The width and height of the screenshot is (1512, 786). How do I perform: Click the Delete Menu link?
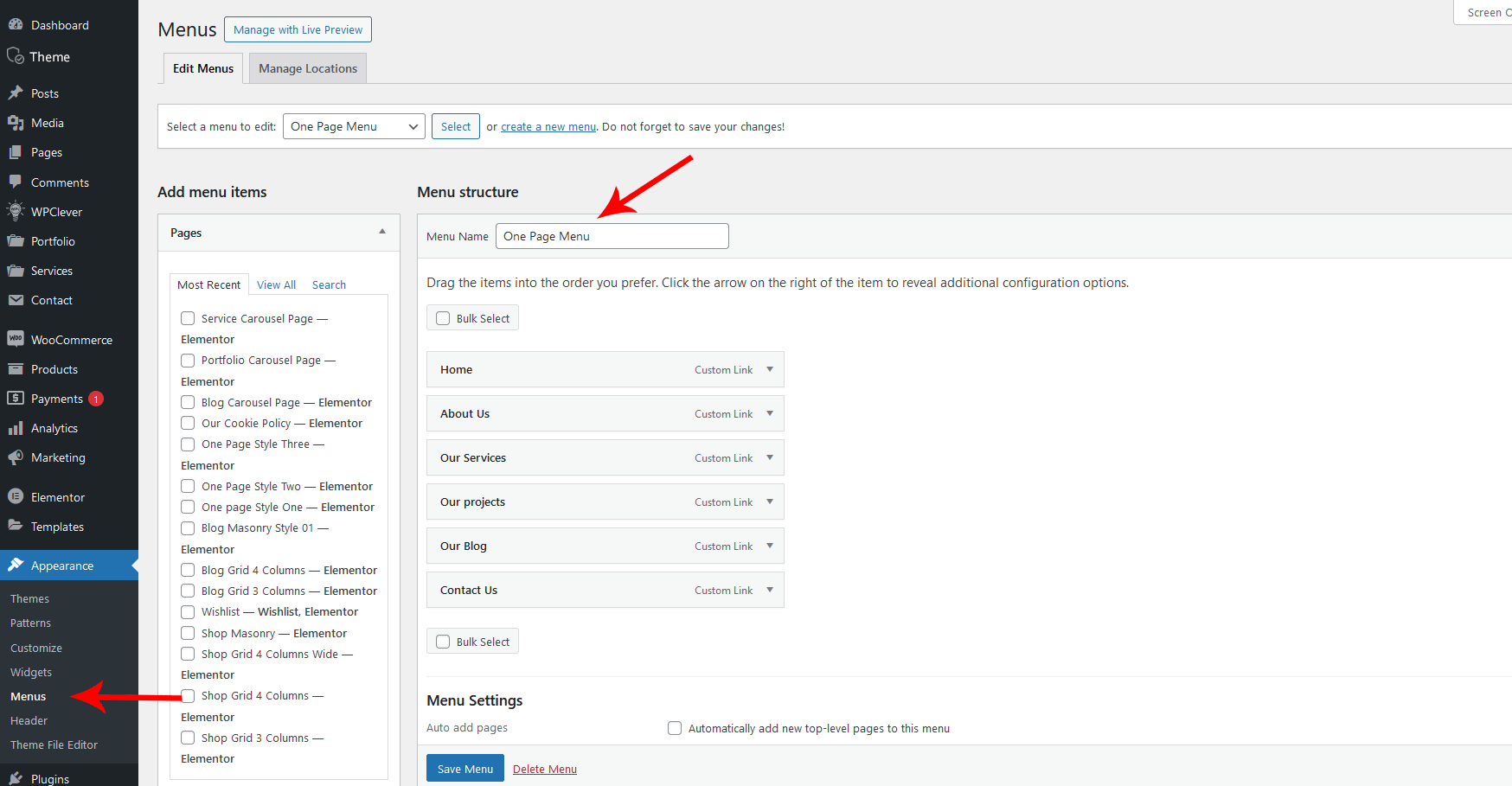[x=544, y=769]
